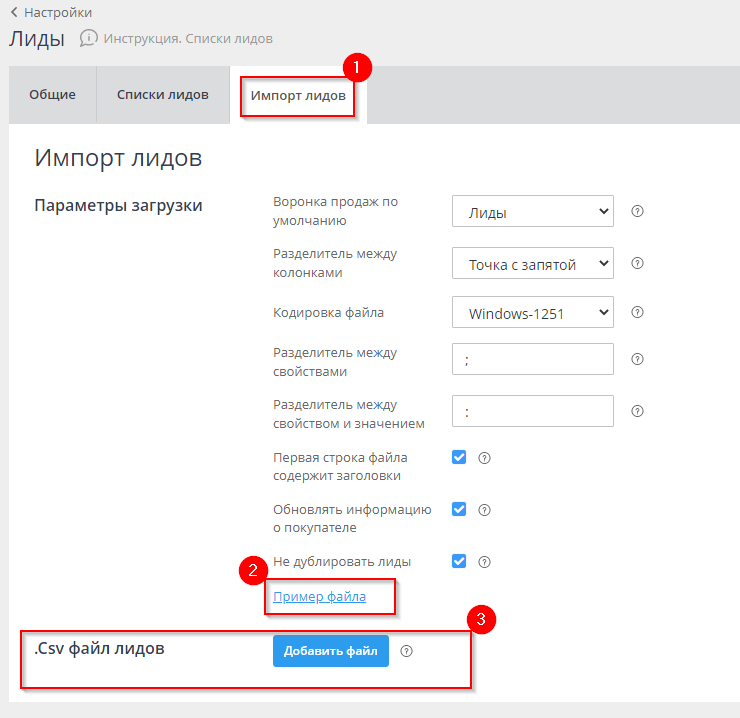Click the info icon beside 'Инструкция. Списки лидов'
This screenshot has width=740, height=718.
point(89,38)
